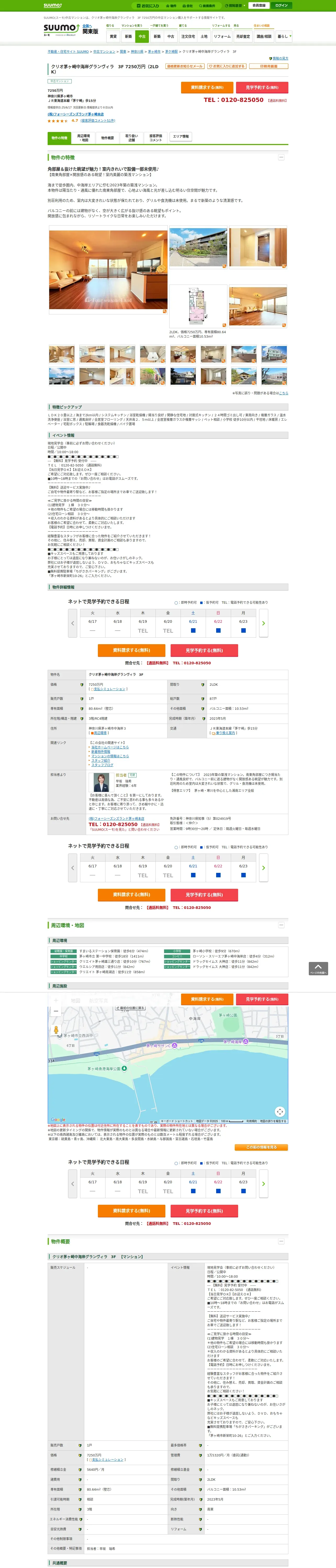Expand the 暮らし navigation dropdown

pos(284,37)
